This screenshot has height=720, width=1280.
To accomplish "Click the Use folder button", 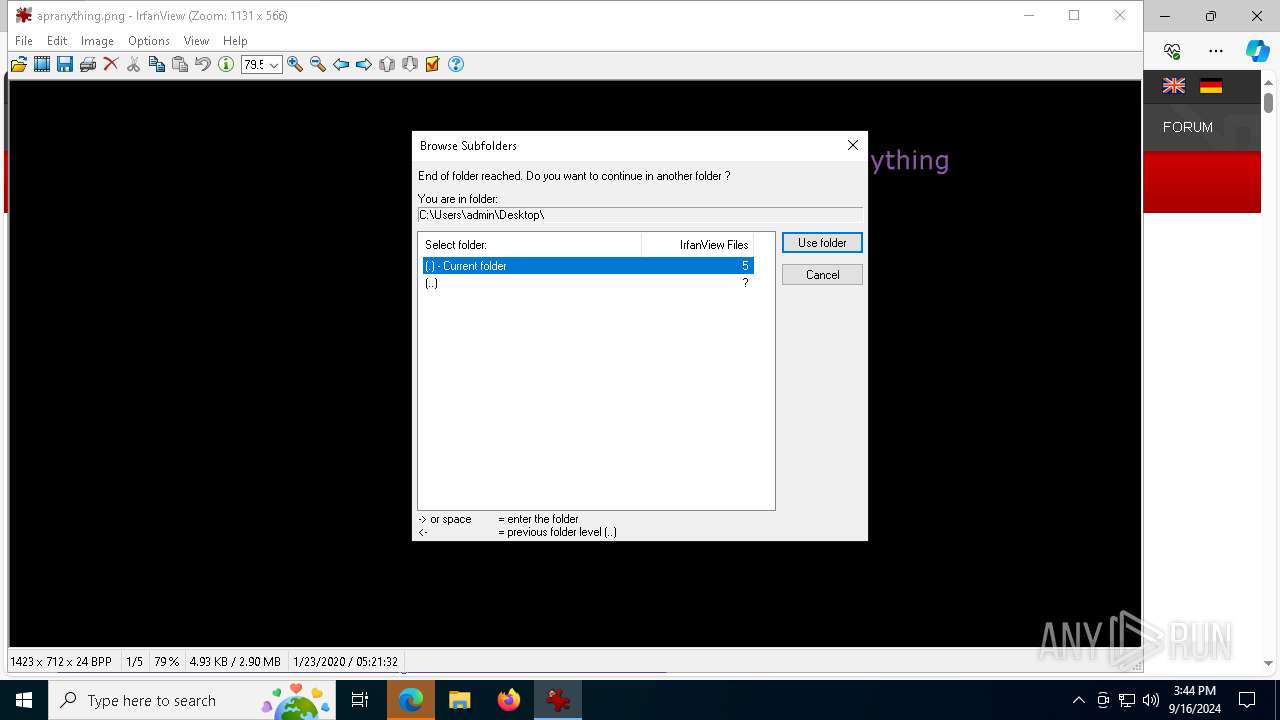I will click(x=822, y=243).
